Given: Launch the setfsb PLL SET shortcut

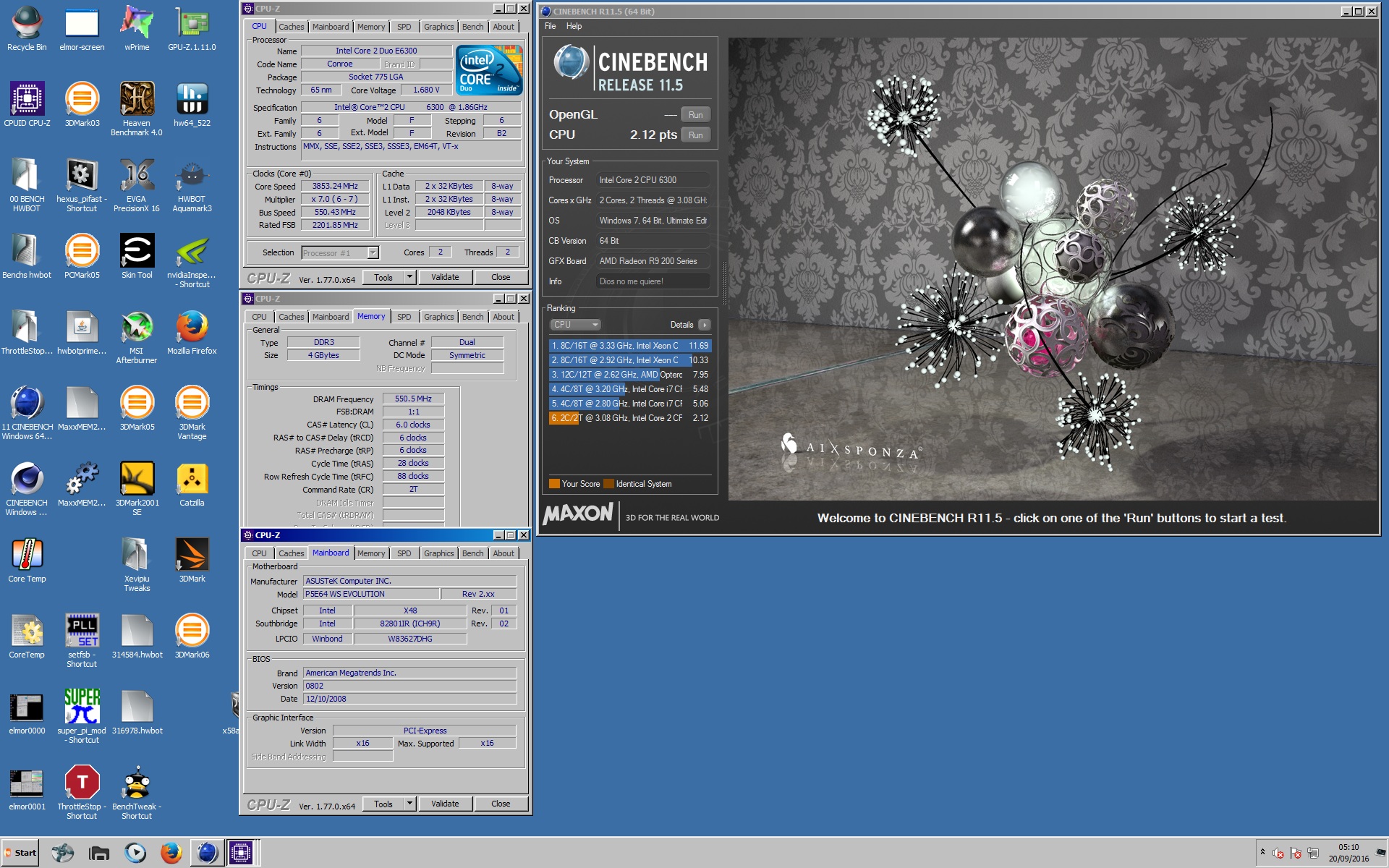Looking at the screenshot, I should (x=82, y=640).
